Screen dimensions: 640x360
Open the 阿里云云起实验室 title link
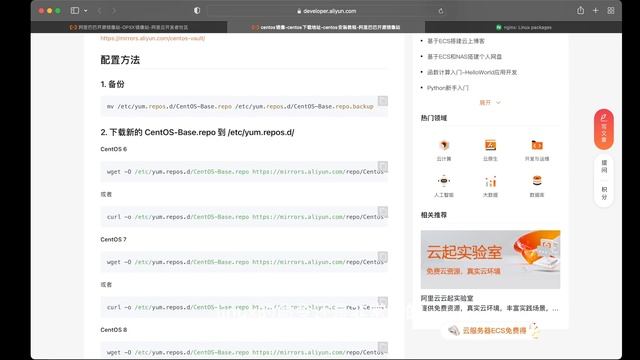tap(447, 298)
